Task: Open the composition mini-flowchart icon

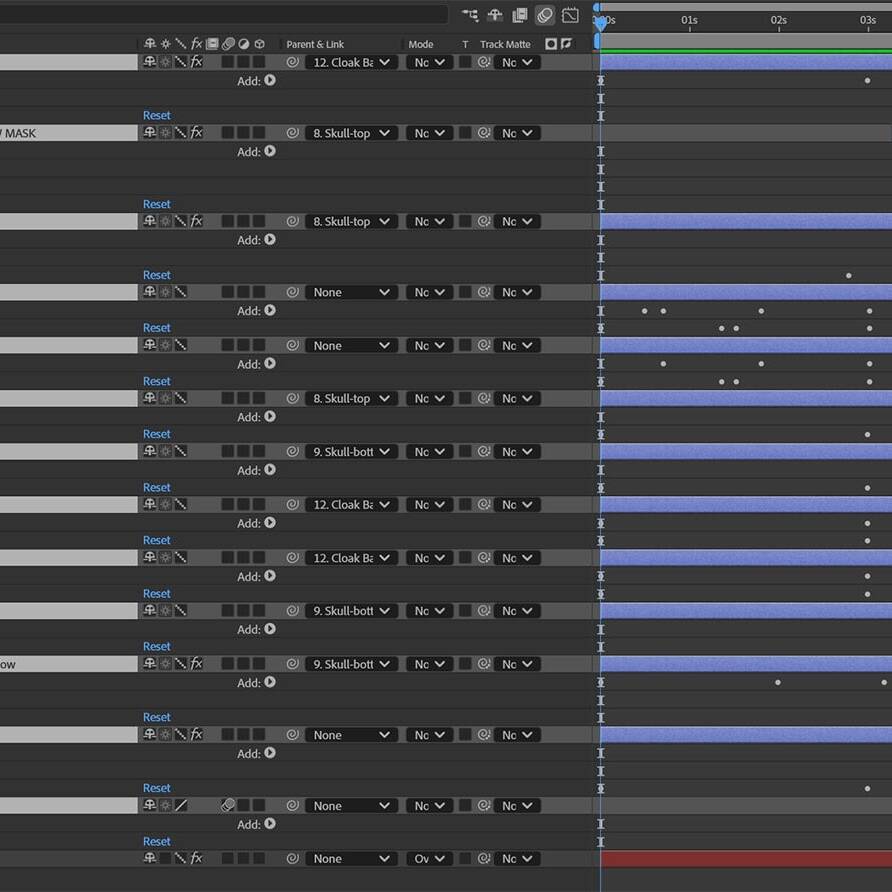Action: click(470, 15)
